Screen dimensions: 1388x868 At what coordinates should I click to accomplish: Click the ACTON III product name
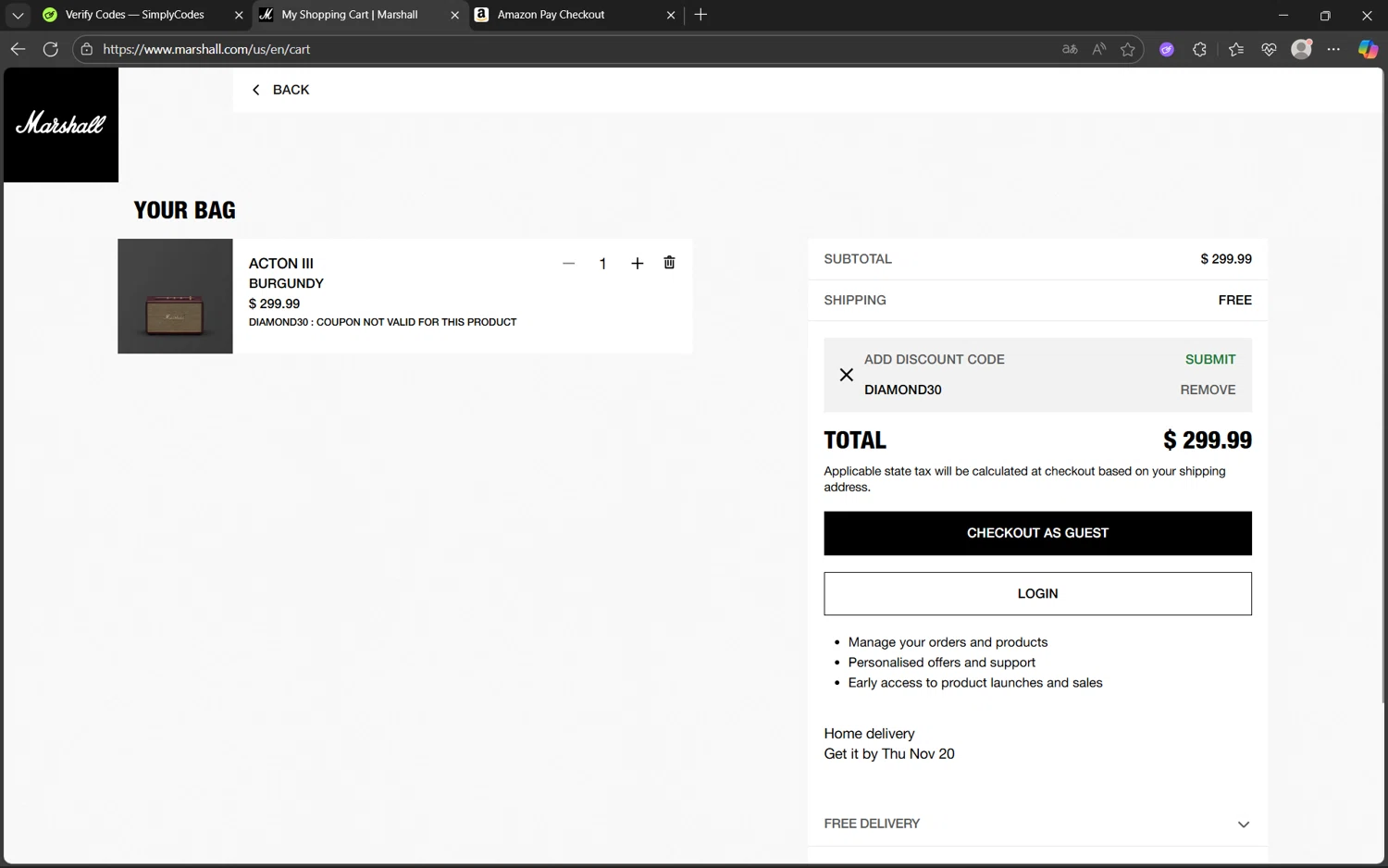pyautogui.click(x=281, y=264)
